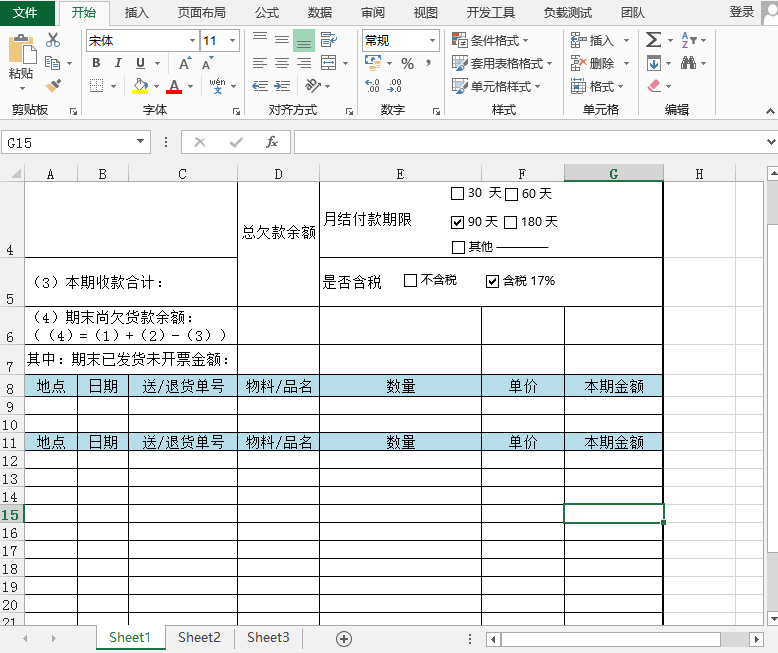
Task: Check the 不含税 checkbox
Action: point(410,281)
